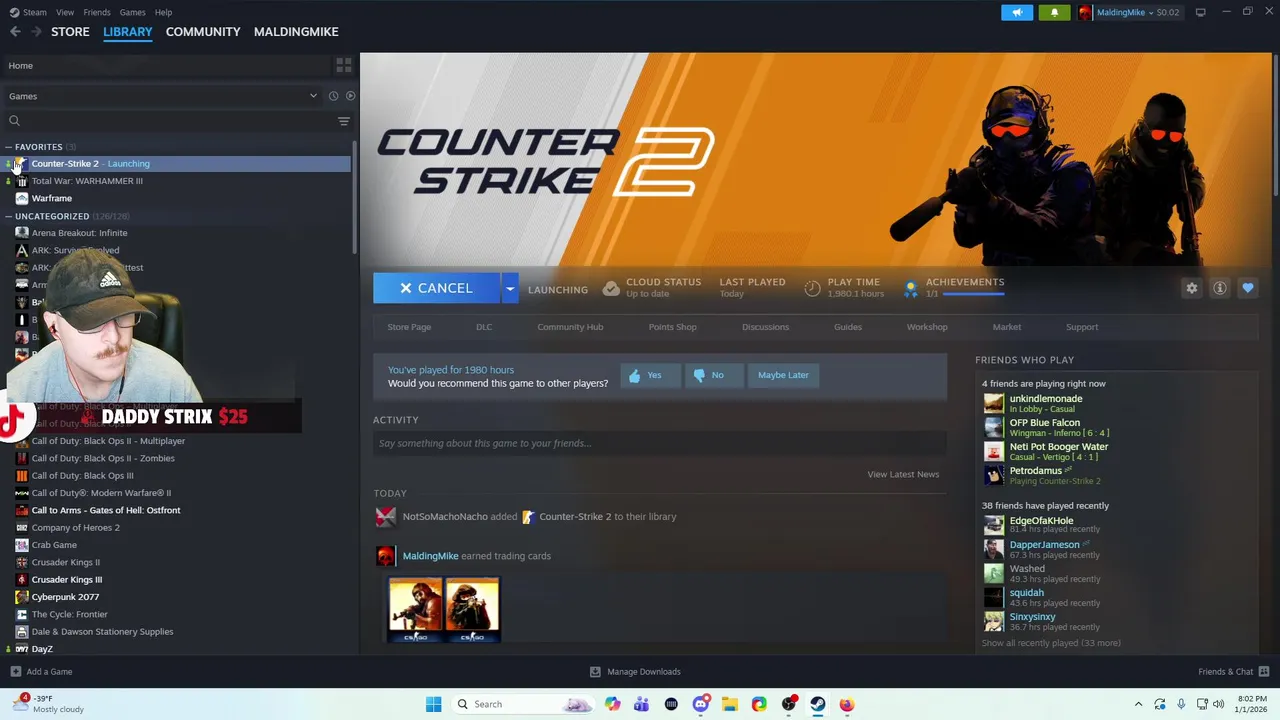The image size is (1280, 720).
Task: Open the Friends menu
Action: click(x=97, y=12)
